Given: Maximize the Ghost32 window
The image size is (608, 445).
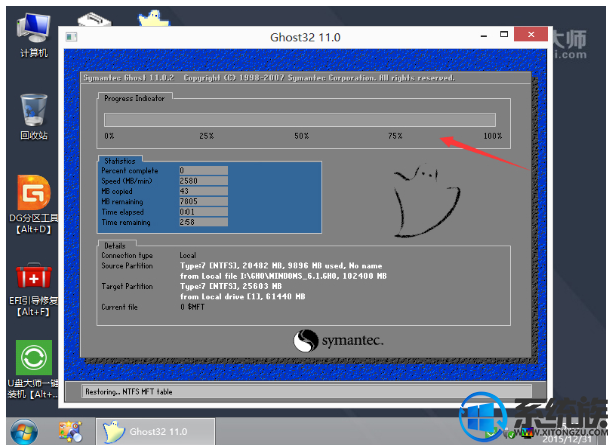Looking at the screenshot, I should click(504, 34).
